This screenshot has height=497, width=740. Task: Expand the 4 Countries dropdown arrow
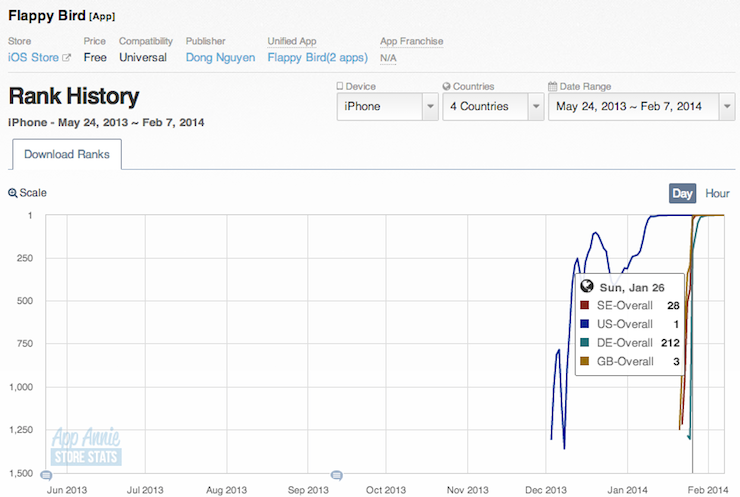(x=536, y=107)
